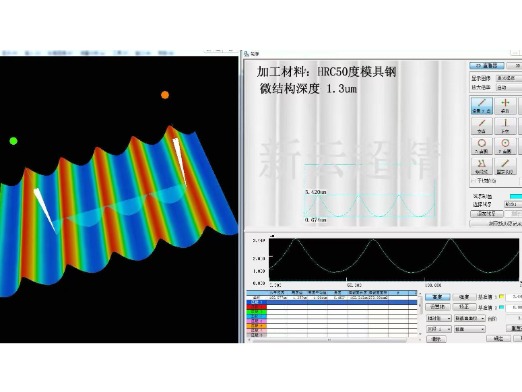The image size is (522, 392).
Task: Open the dropdown showing 自动 (auto)
Action: pyautogui.click(x=509, y=88)
